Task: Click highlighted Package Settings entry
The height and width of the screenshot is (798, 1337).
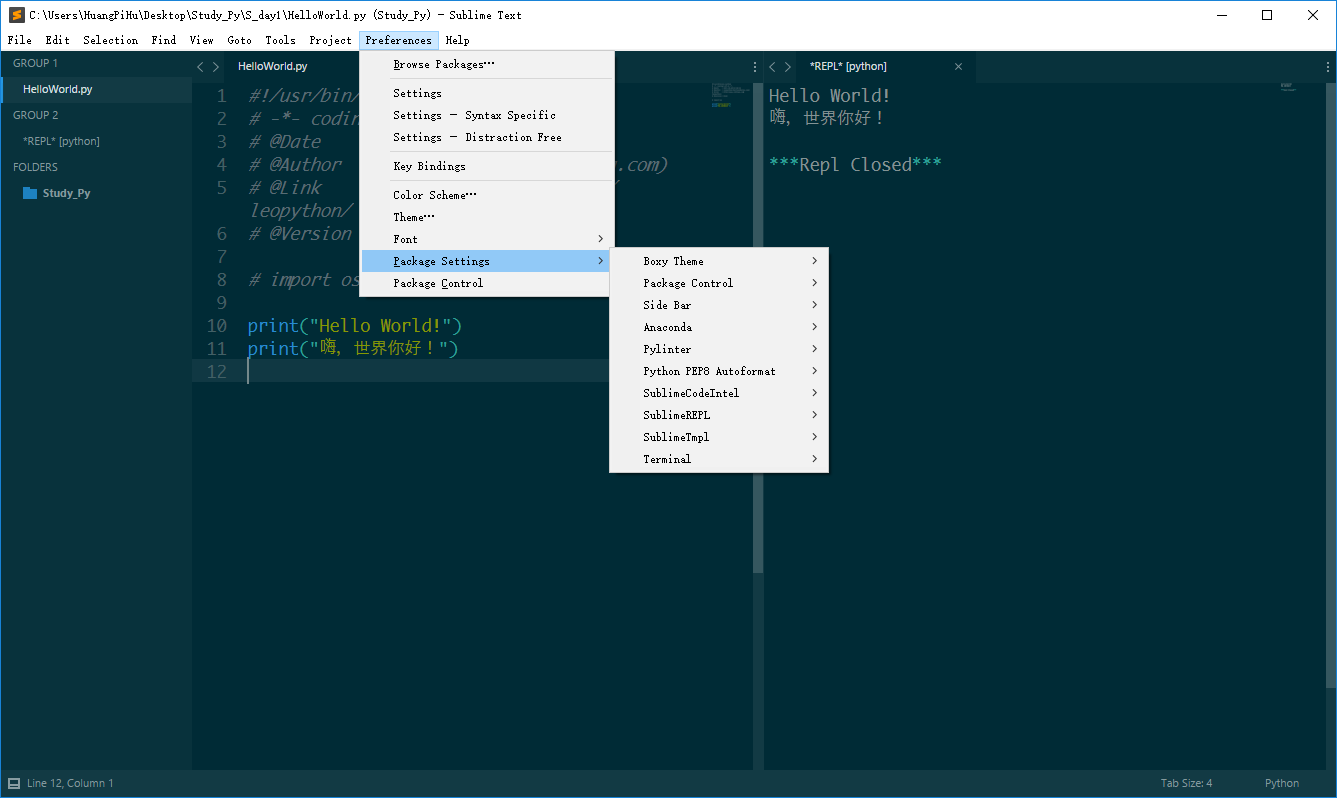Action: (487, 261)
